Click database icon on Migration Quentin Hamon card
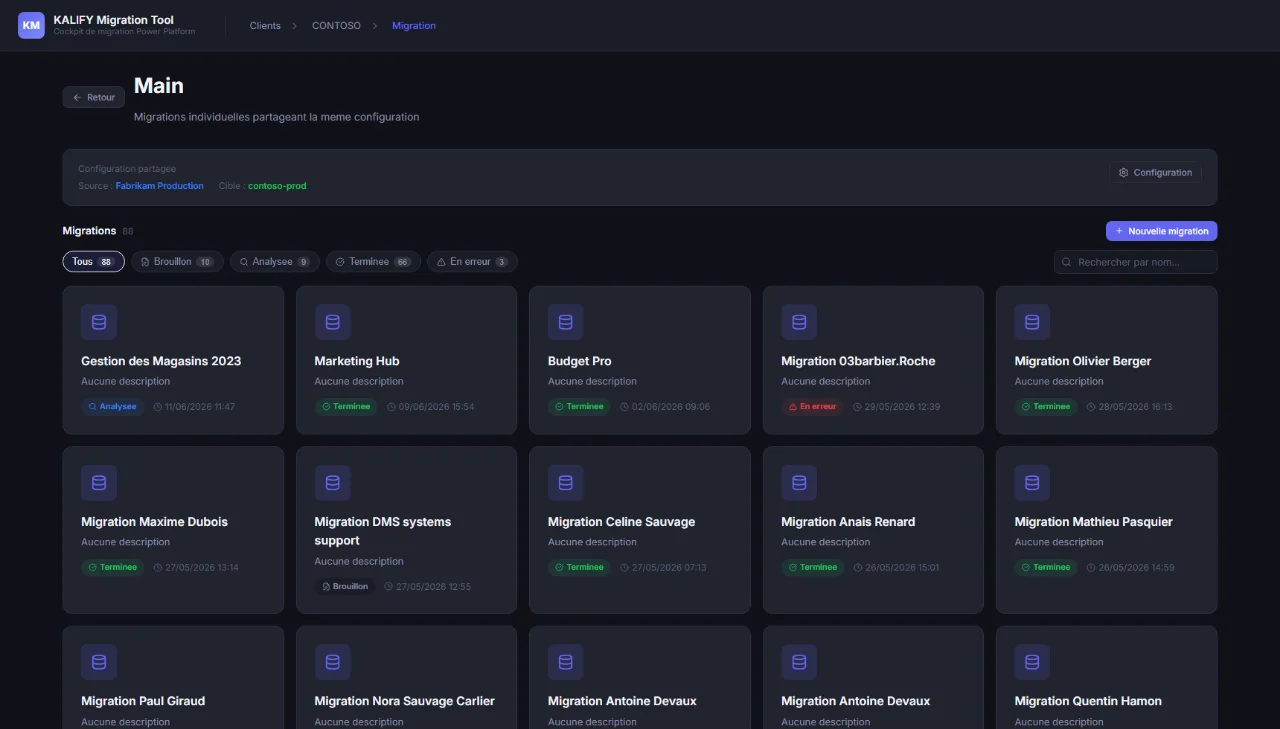The width and height of the screenshot is (1280, 729). [1032, 662]
